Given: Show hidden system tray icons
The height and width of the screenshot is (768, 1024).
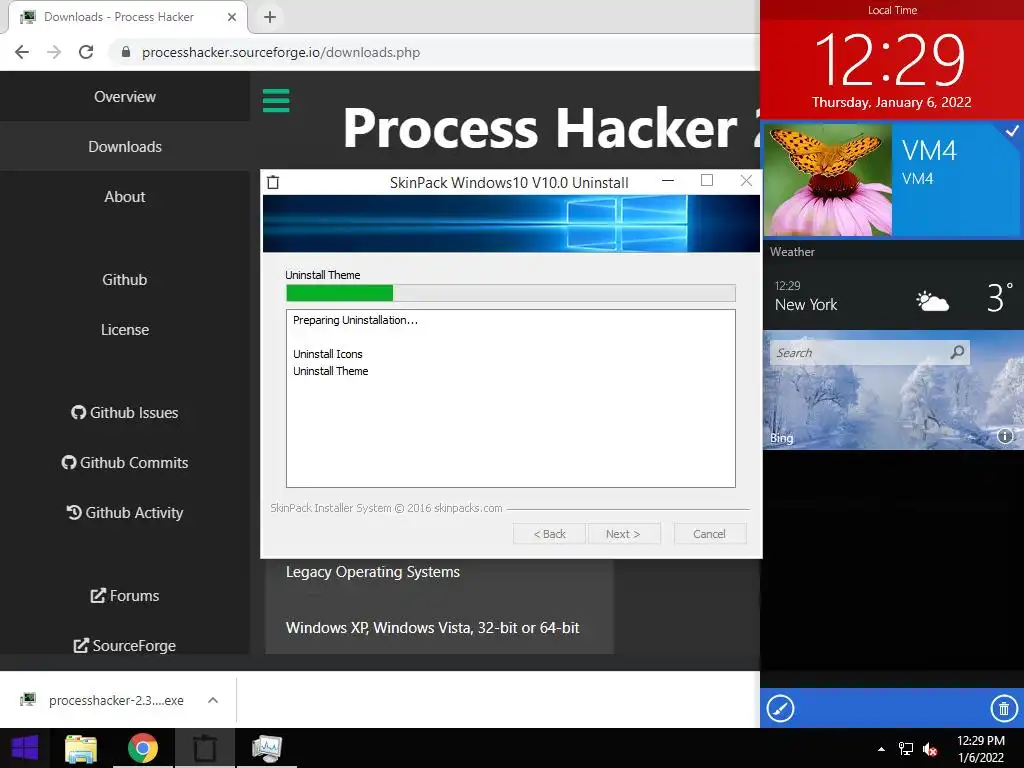Looking at the screenshot, I should click(881, 749).
